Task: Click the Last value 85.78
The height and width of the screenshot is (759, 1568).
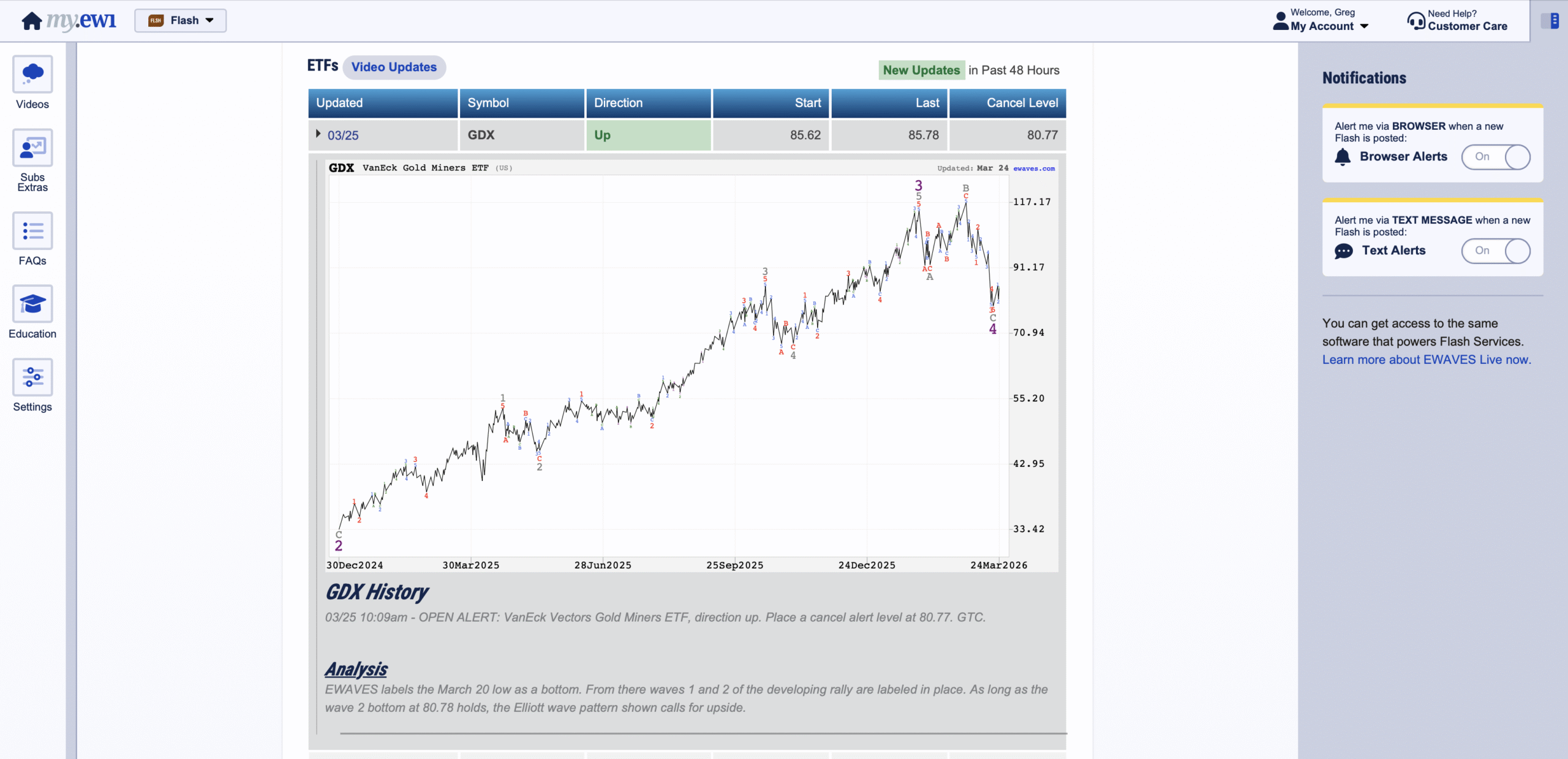Action: coord(923,135)
